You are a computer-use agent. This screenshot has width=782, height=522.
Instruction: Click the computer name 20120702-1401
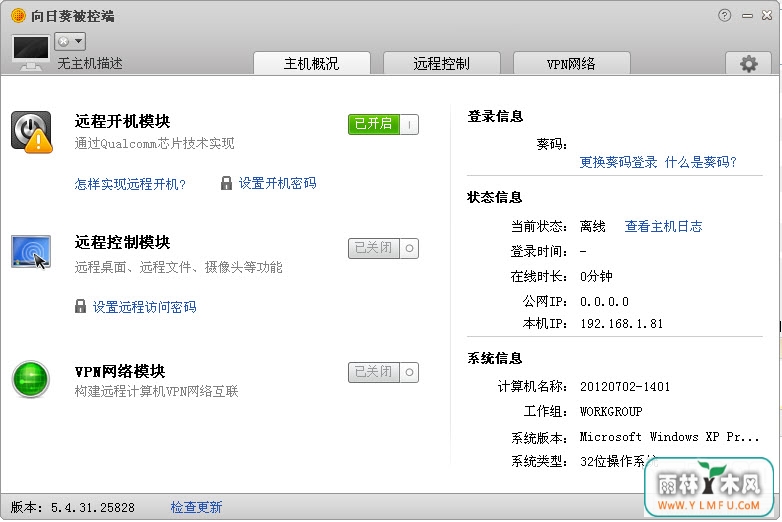point(625,387)
